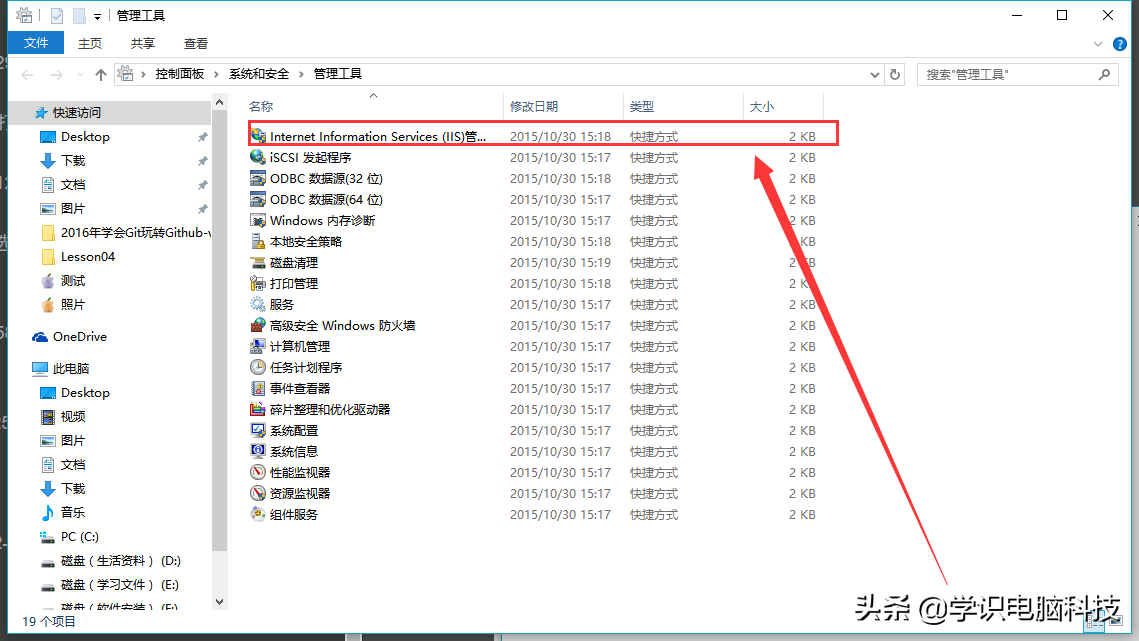Open 磁盘(学习文件) (E:) drive
Image resolution: width=1139 pixels, height=641 pixels.
(x=120, y=584)
